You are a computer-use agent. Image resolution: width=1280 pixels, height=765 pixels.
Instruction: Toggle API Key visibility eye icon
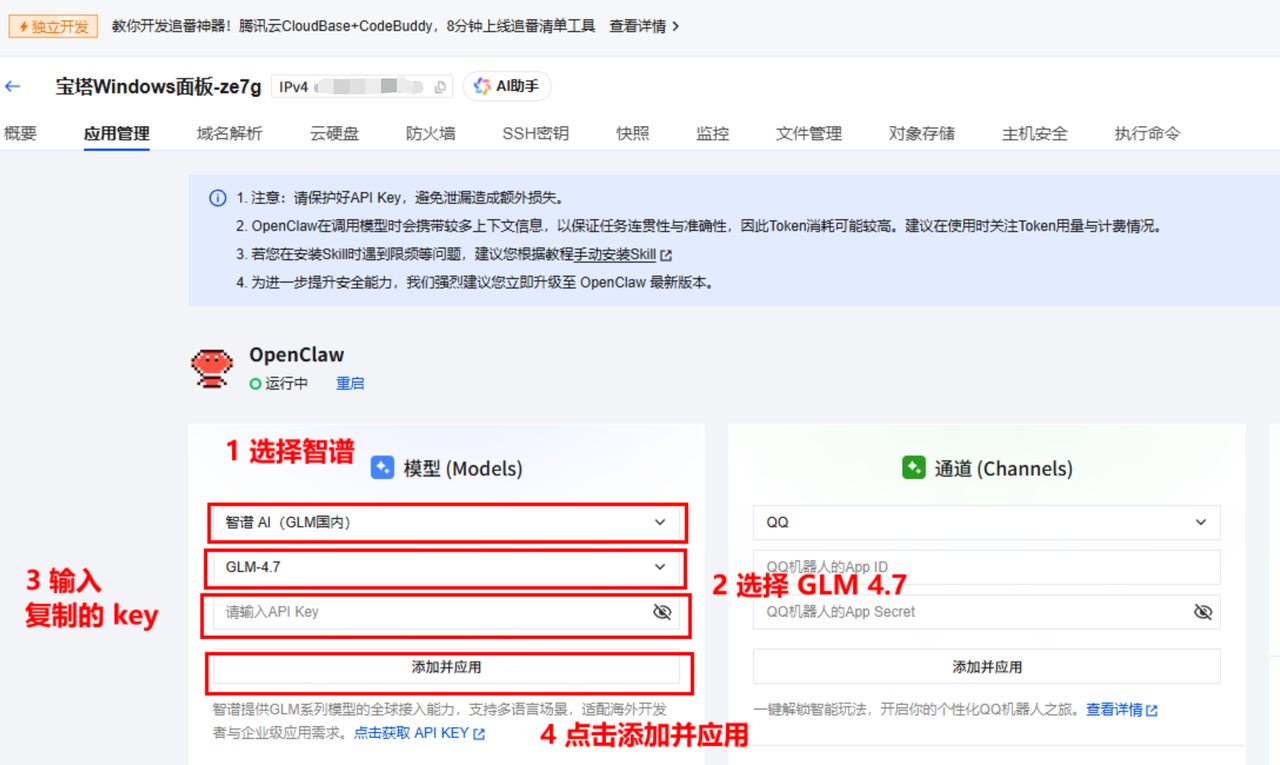pyautogui.click(x=662, y=612)
